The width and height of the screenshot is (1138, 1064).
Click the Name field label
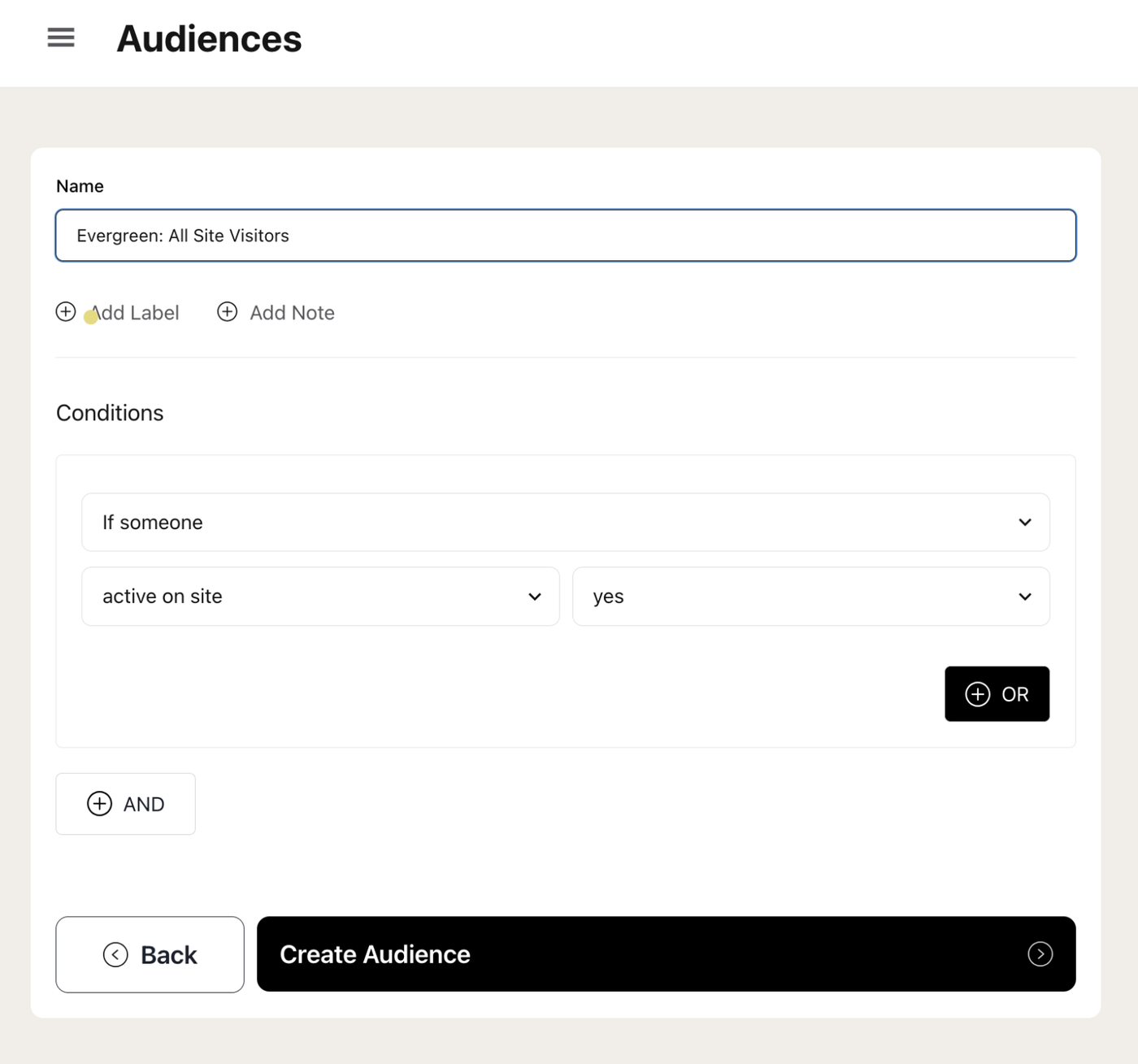pos(80,186)
